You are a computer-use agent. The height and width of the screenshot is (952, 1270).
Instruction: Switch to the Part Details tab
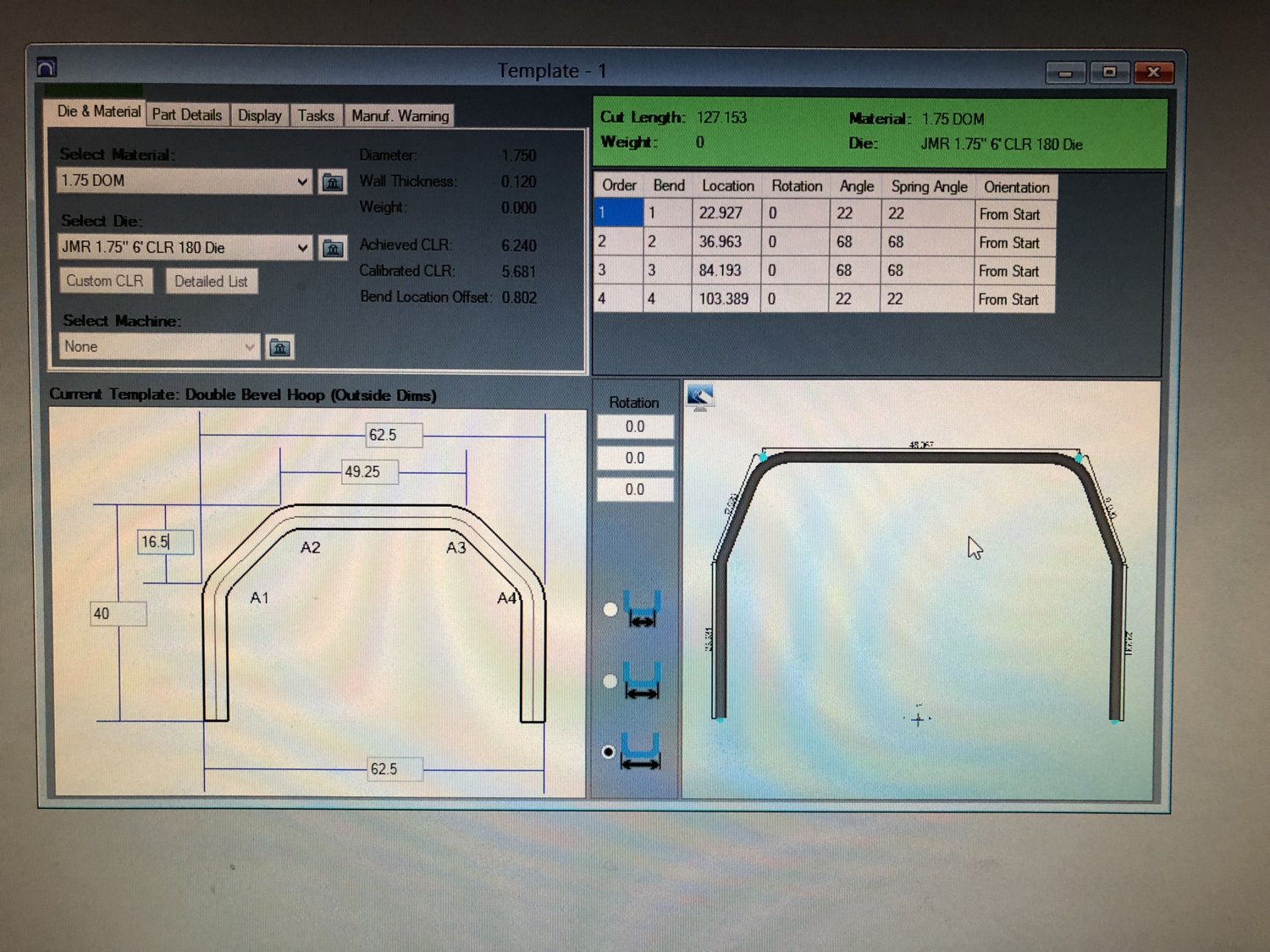pos(187,115)
